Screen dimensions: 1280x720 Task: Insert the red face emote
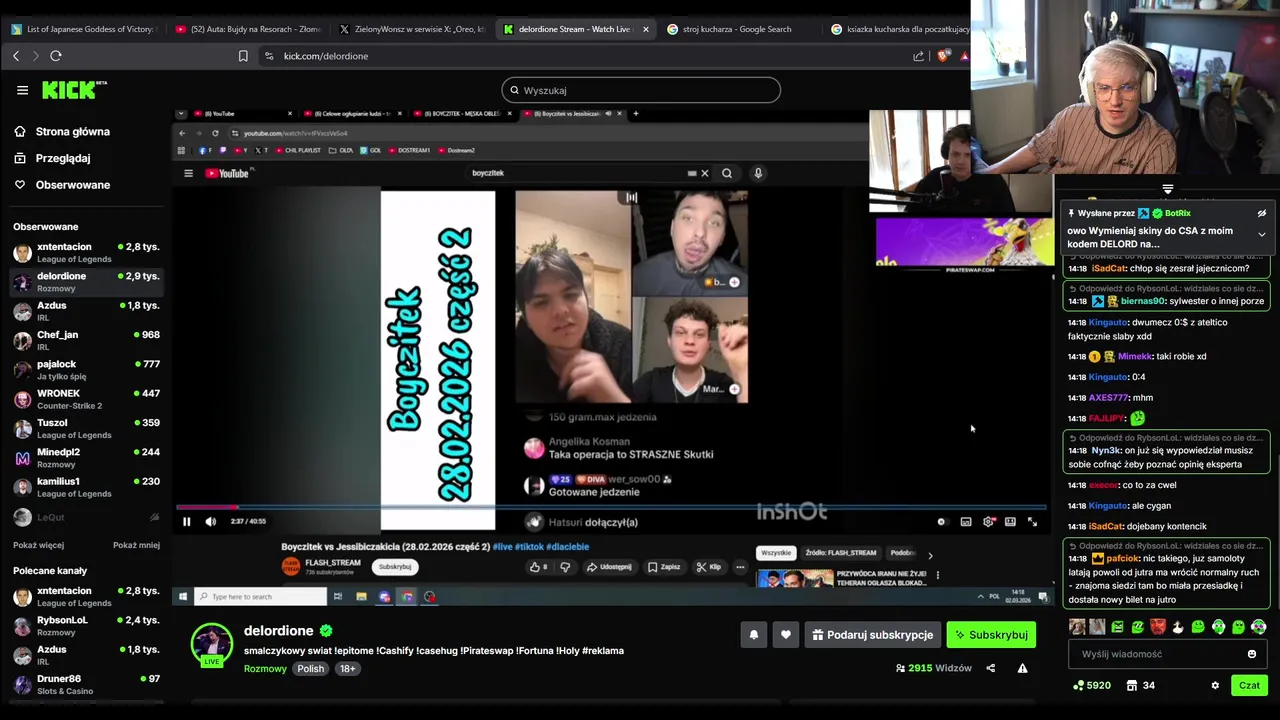tap(1157, 627)
